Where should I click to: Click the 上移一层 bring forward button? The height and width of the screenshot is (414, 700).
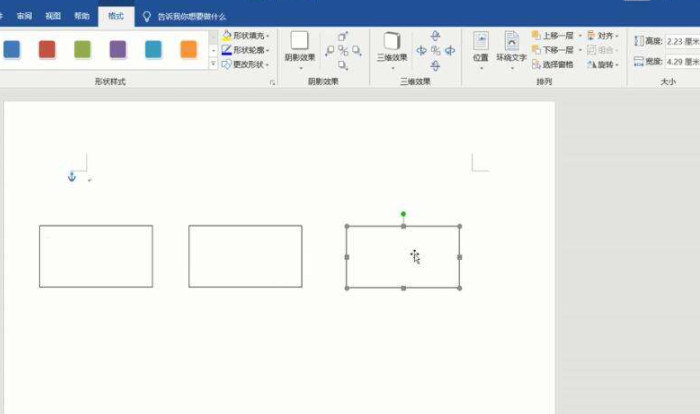[x=555, y=35]
